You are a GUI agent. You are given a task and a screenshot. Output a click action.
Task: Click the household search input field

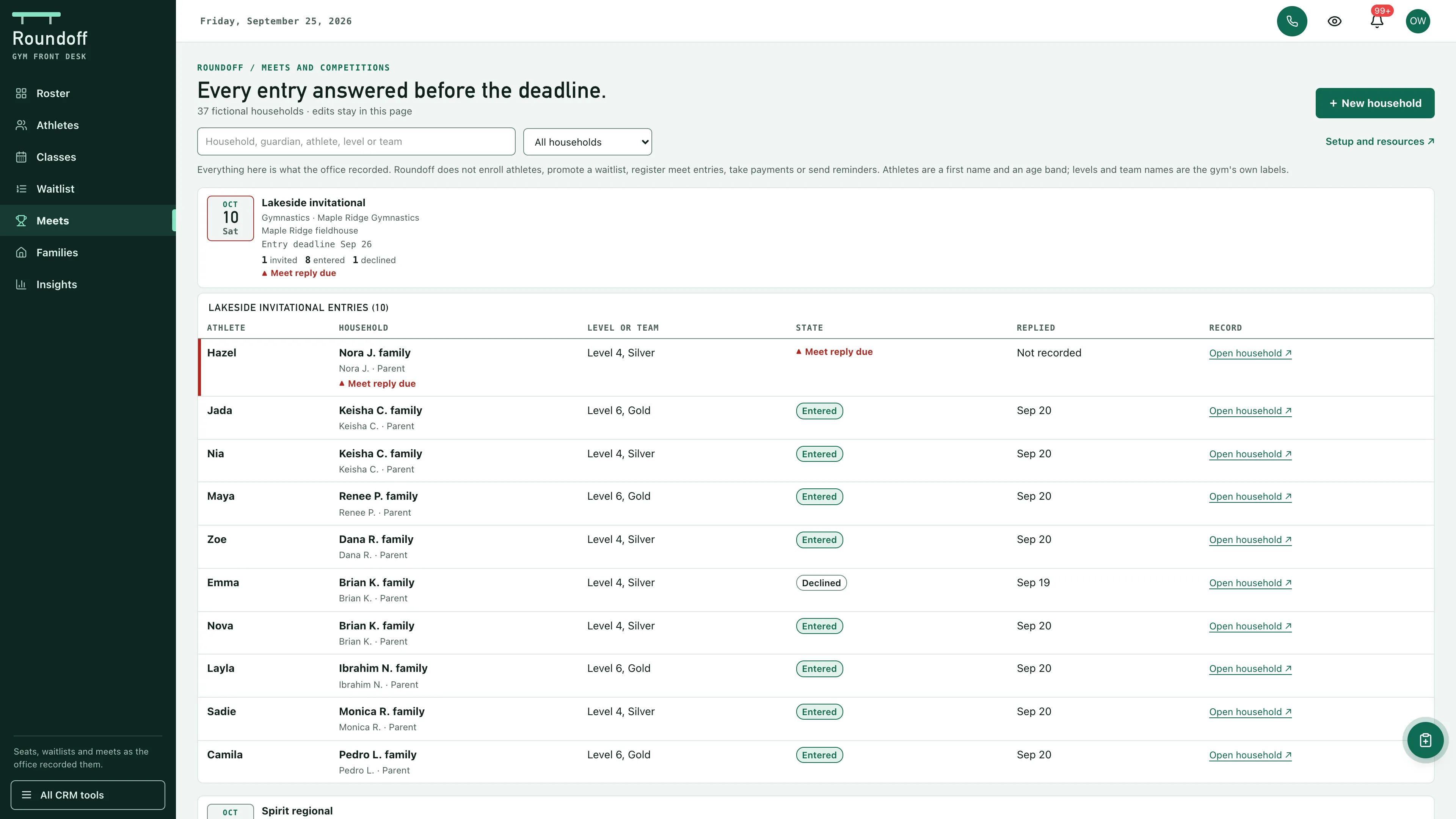pos(356,141)
